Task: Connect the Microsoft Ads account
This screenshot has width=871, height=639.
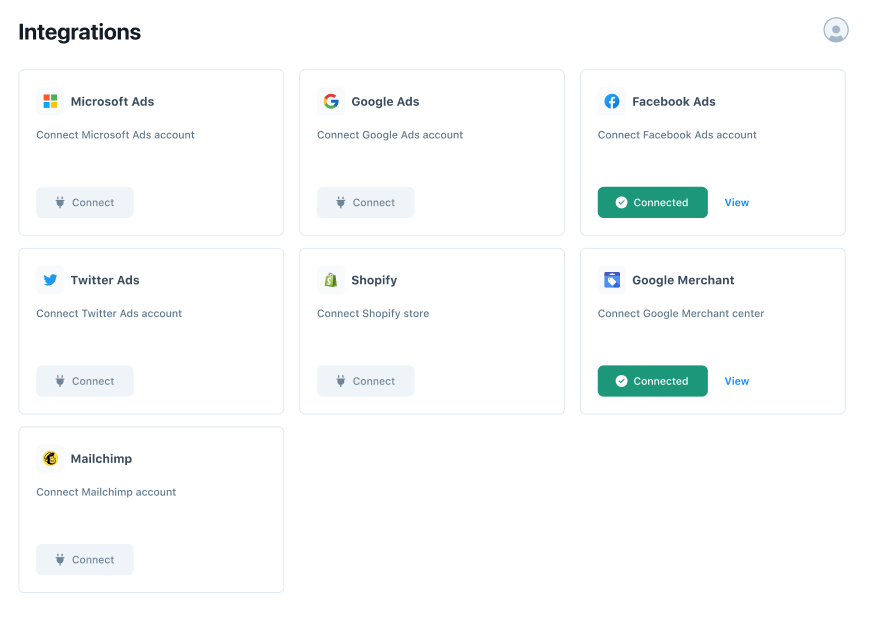Action: (x=85, y=202)
